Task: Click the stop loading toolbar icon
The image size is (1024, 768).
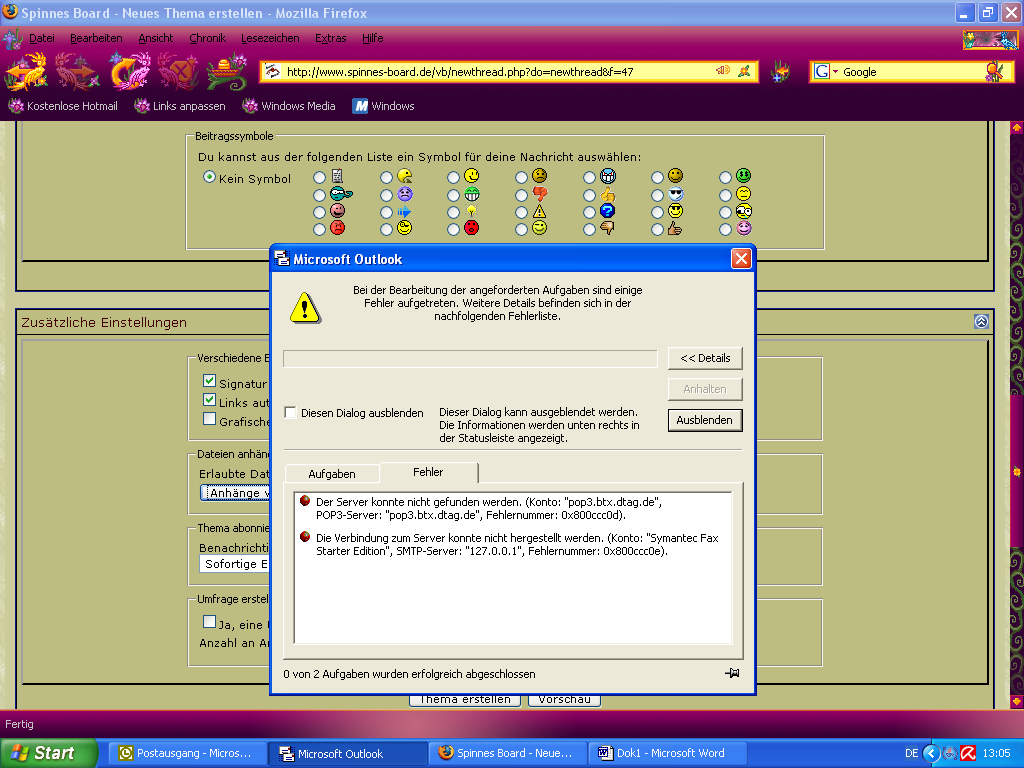Action: point(181,72)
